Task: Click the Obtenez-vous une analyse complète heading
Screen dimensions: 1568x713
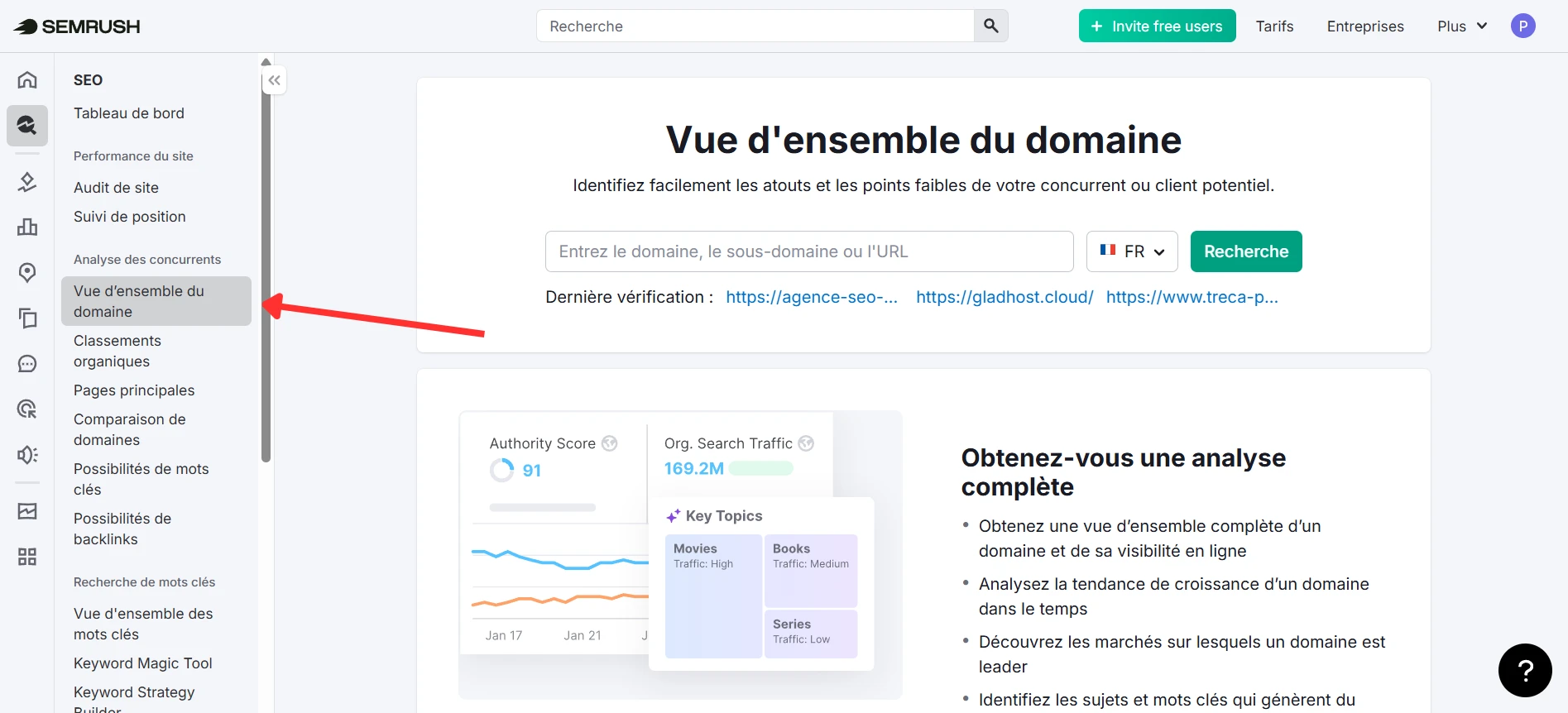Action: point(1124,472)
